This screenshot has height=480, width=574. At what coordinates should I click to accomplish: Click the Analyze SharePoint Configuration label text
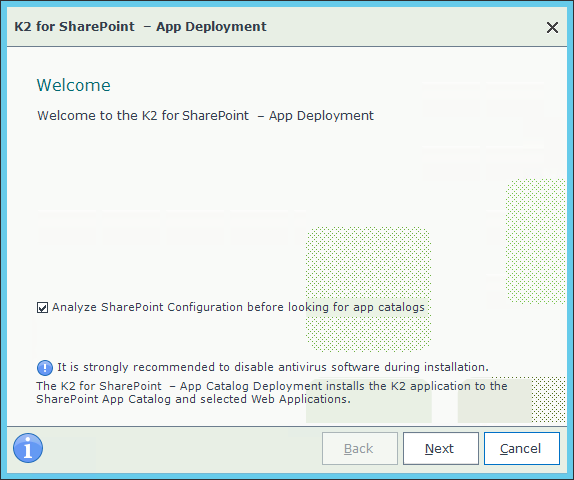pyautogui.click(x=238, y=307)
